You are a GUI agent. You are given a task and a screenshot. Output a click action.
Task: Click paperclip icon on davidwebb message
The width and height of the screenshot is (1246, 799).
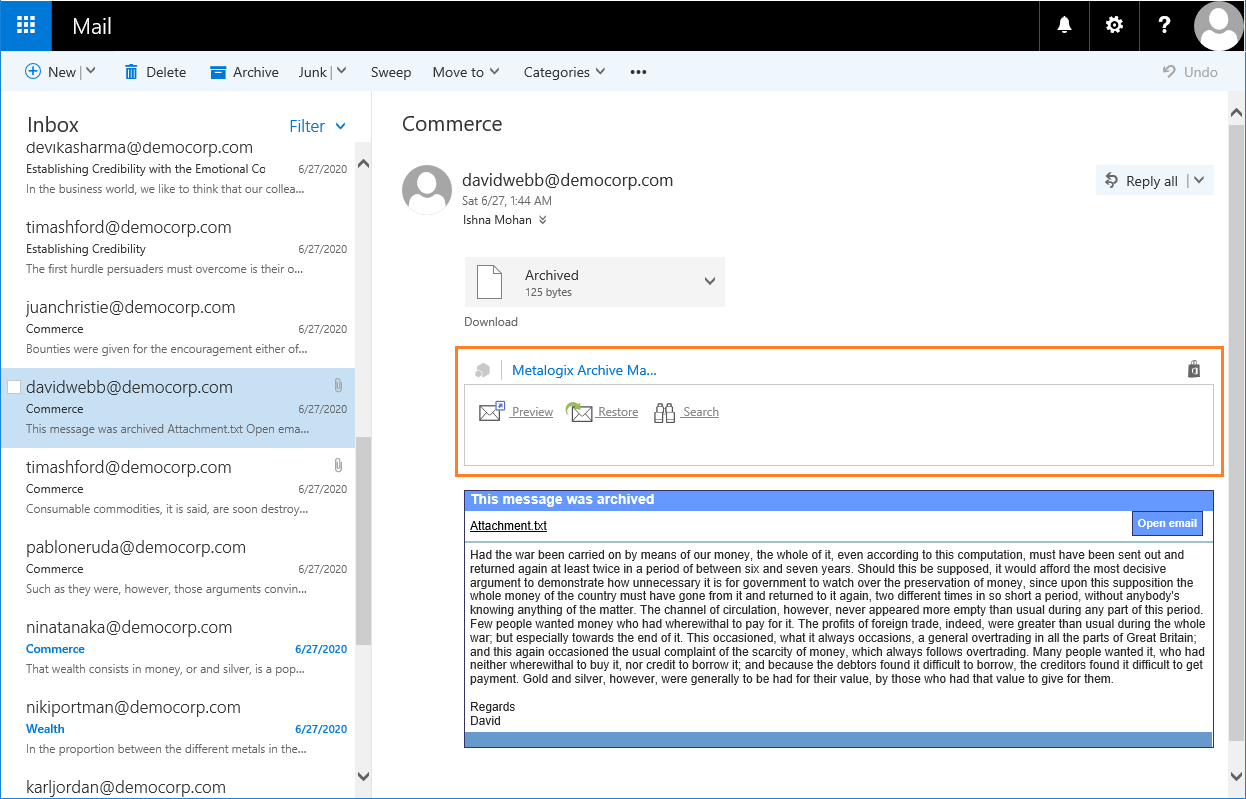[338, 385]
